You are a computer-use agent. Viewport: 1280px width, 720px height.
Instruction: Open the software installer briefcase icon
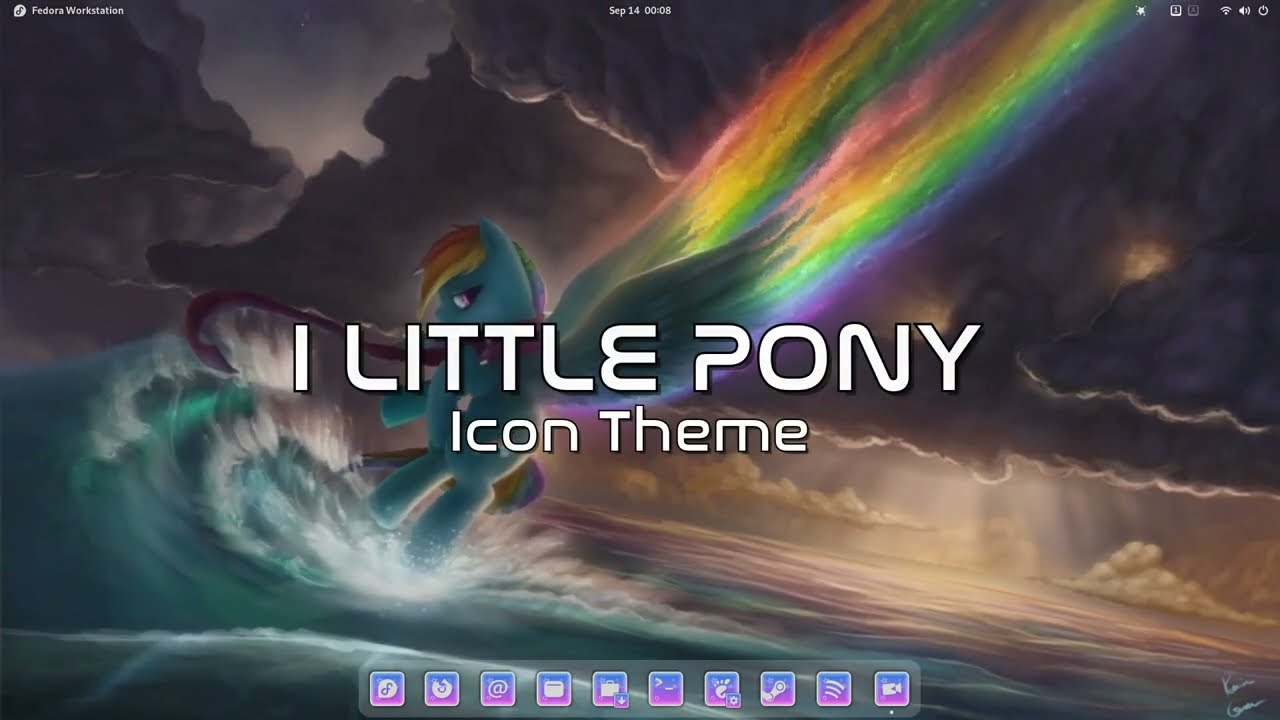611,688
